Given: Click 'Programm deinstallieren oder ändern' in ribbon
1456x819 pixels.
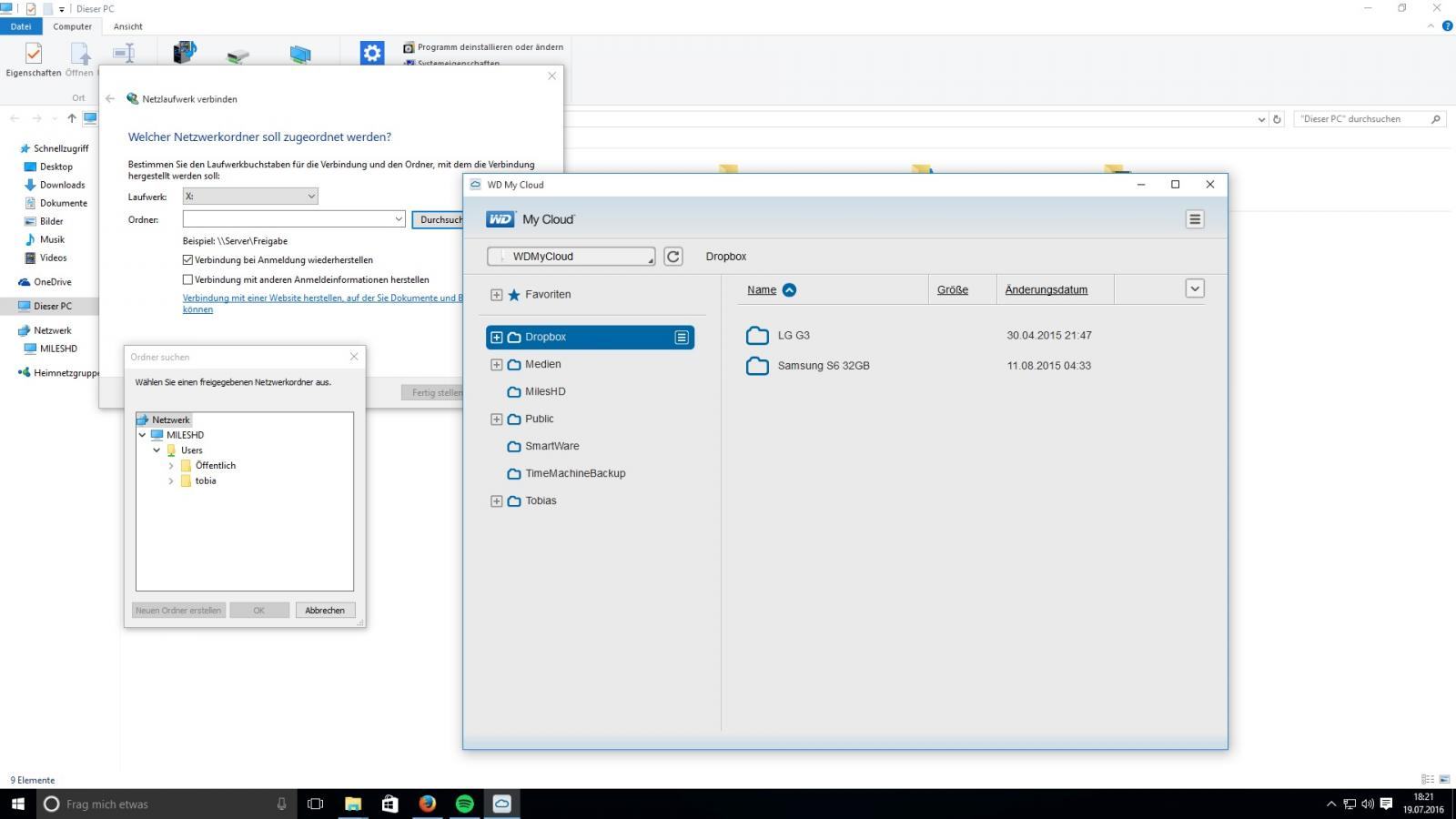Looking at the screenshot, I should (483, 47).
